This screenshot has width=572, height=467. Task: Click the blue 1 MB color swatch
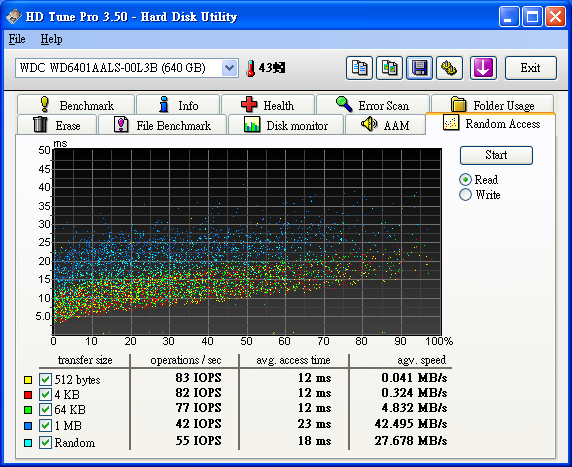[28, 426]
